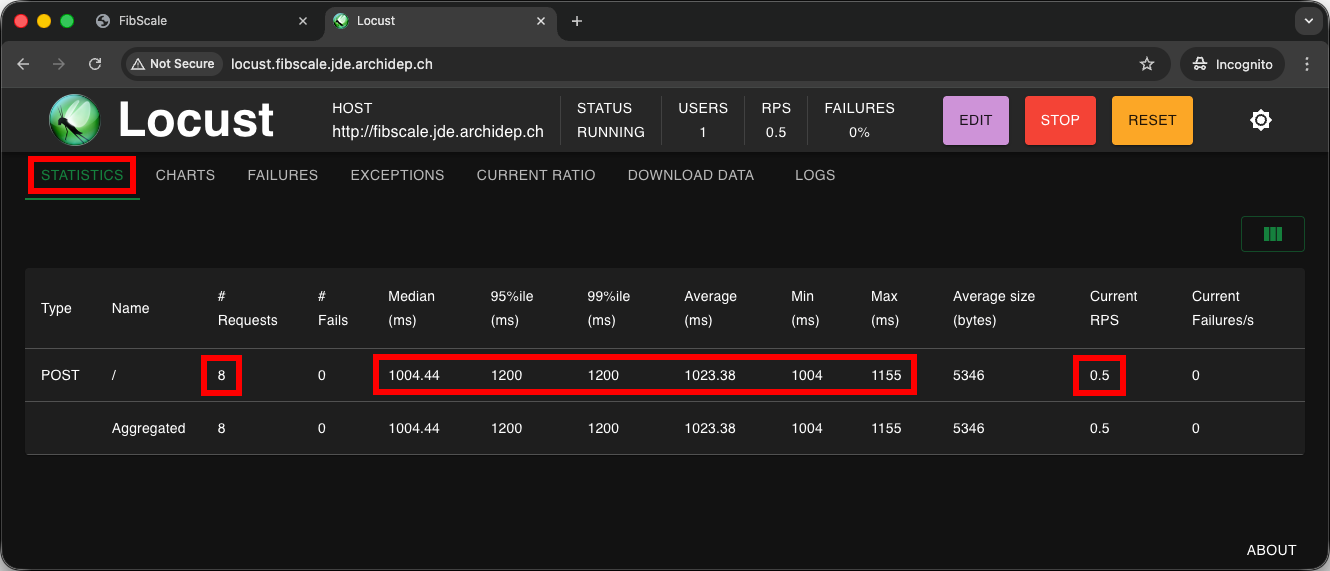Click the average 1023.38 in POST row
This screenshot has height=571, width=1330.
(710, 375)
